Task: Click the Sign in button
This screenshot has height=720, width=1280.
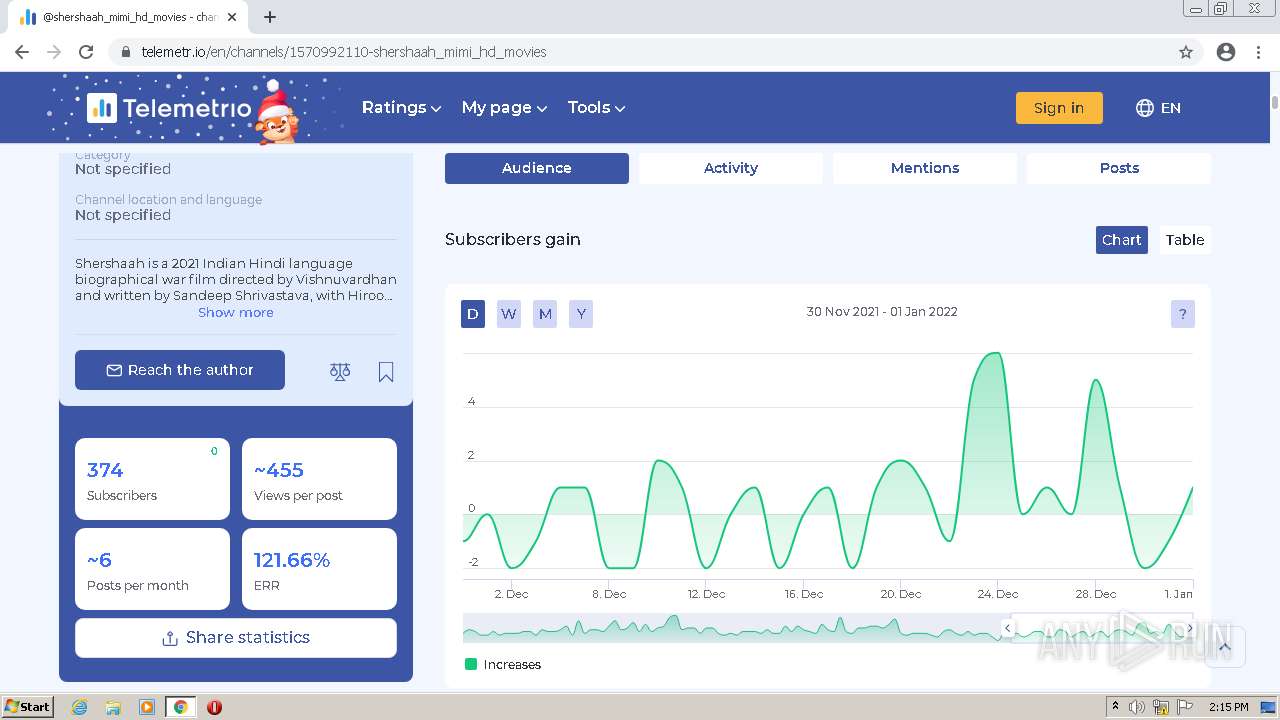Action: [x=1059, y=108]
